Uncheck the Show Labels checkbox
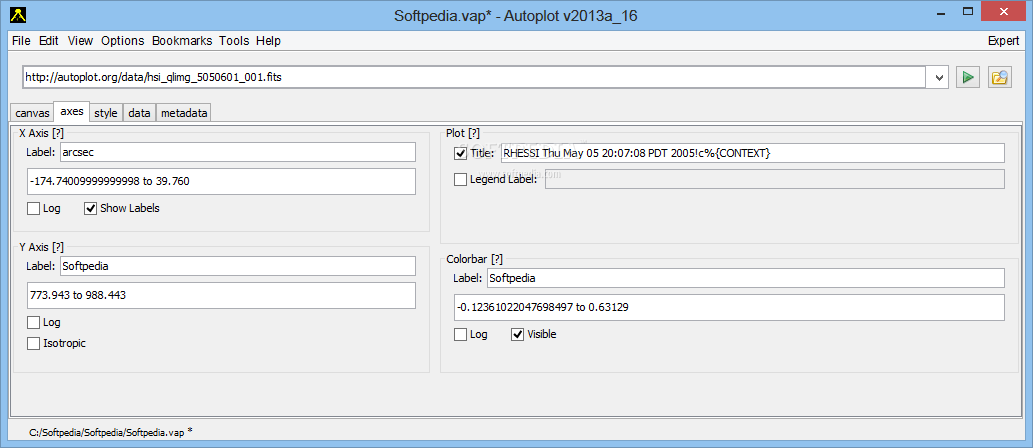Image resolution: width=1033 pixels, height=448 pixels. pos(91,209)
